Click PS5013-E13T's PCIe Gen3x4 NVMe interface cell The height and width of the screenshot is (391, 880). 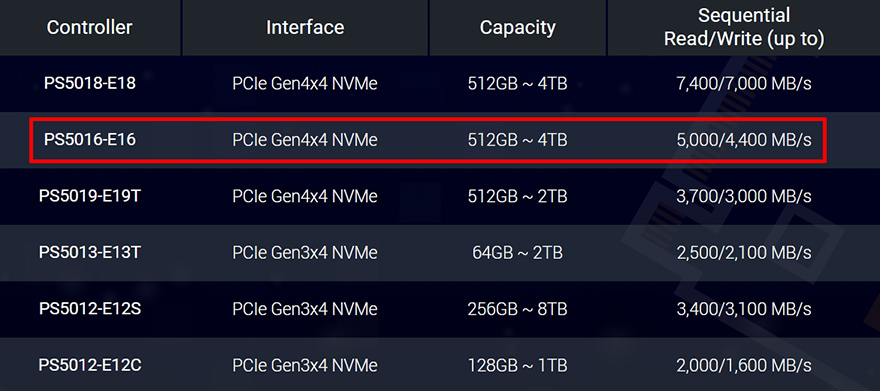[305, 253]
